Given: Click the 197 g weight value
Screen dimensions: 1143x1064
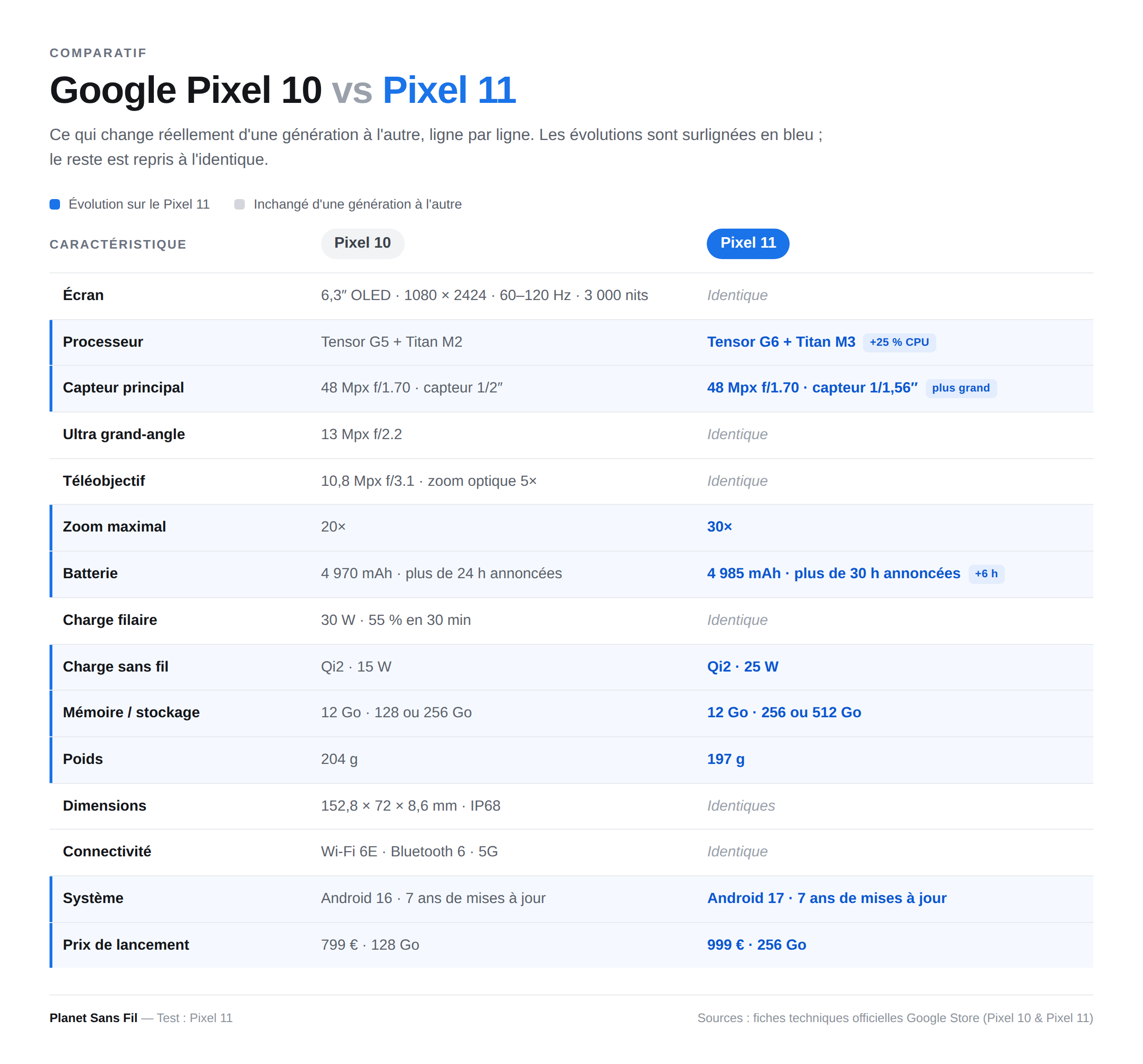Looking at the screenshot, I should [x=726, y=759].
